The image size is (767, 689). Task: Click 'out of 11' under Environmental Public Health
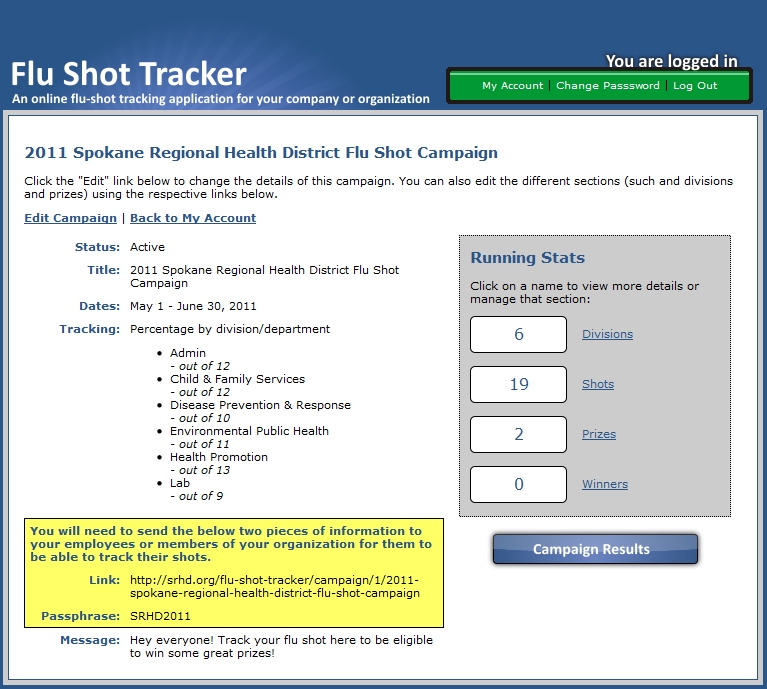200,444
